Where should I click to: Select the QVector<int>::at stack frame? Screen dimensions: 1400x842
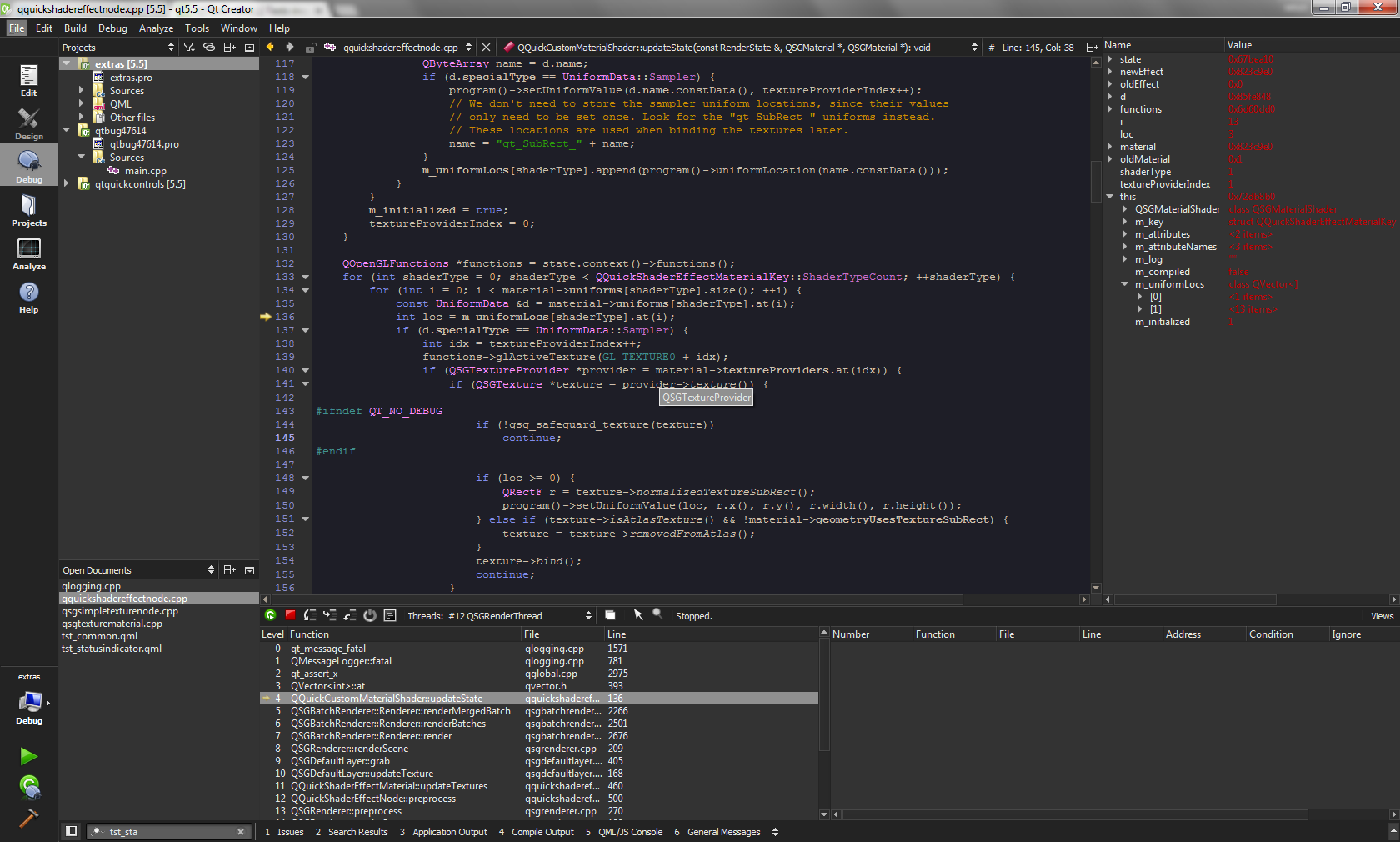coord(327,686)
